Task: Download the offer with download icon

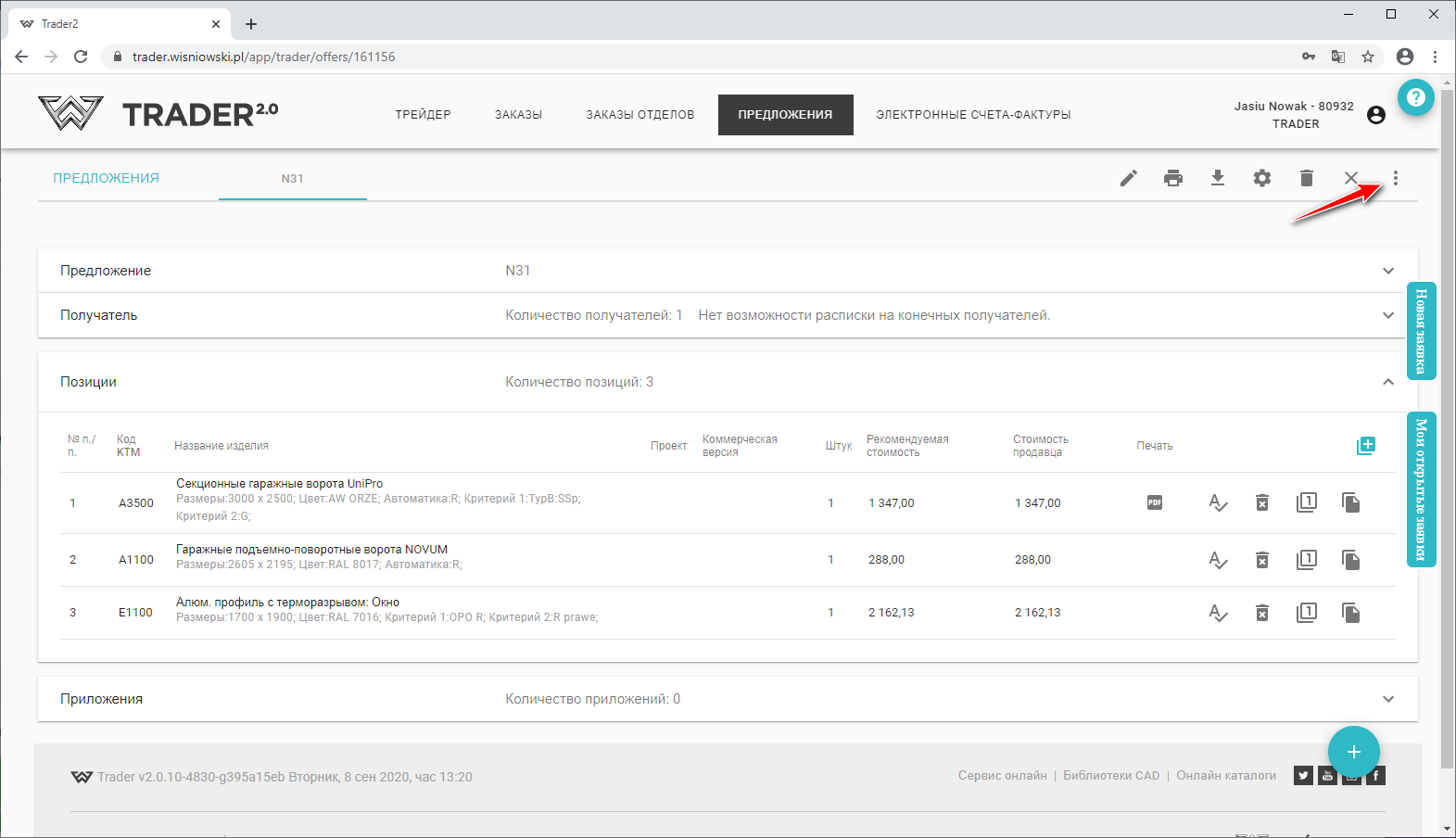Action: point(1218,178)
